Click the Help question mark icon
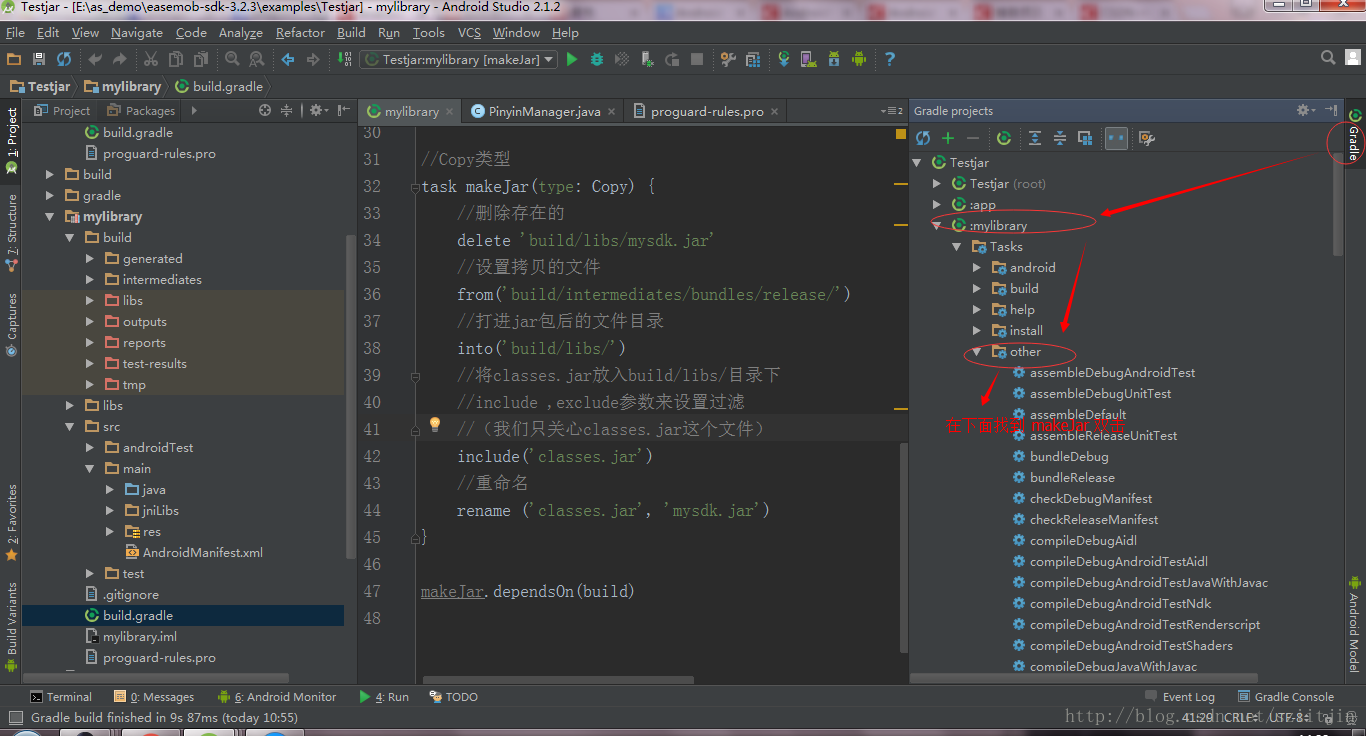The height and width of the screenshot is (736, 1366). point(890,60)
